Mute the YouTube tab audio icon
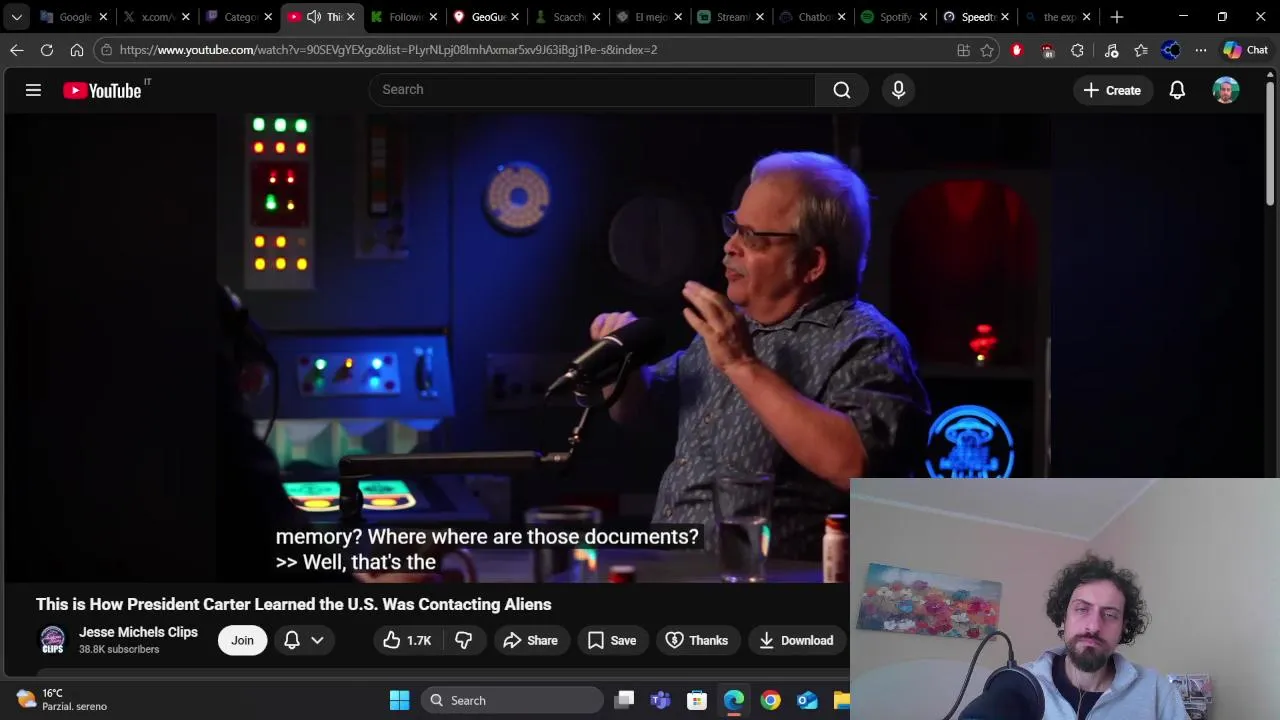The image size is (1280, 720). pos(314,17)
